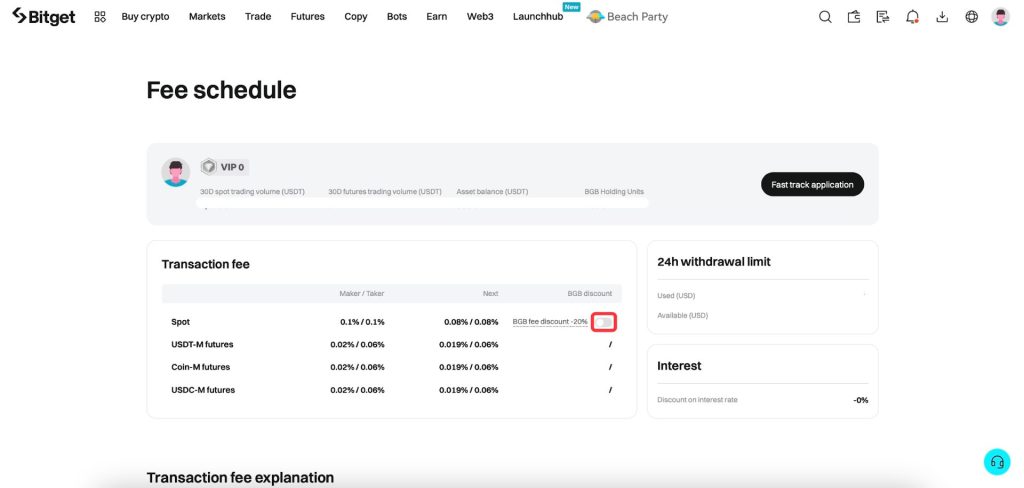Open the search magnifier icon
The height and width of the screenshot is (488, 1024).
click(825, 17)
